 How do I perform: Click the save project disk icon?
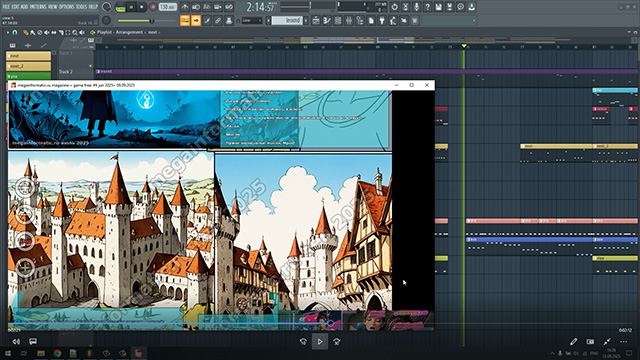(438, 7)
